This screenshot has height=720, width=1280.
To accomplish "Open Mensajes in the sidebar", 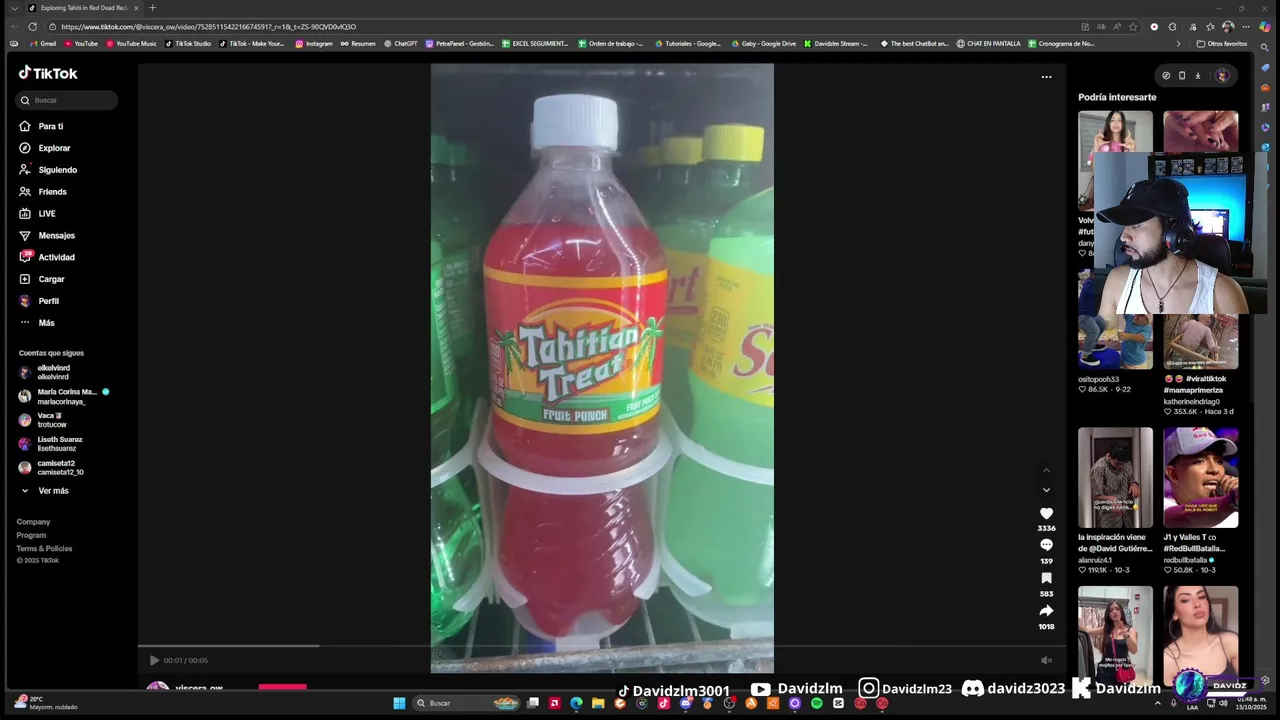I will pos(46,236).
